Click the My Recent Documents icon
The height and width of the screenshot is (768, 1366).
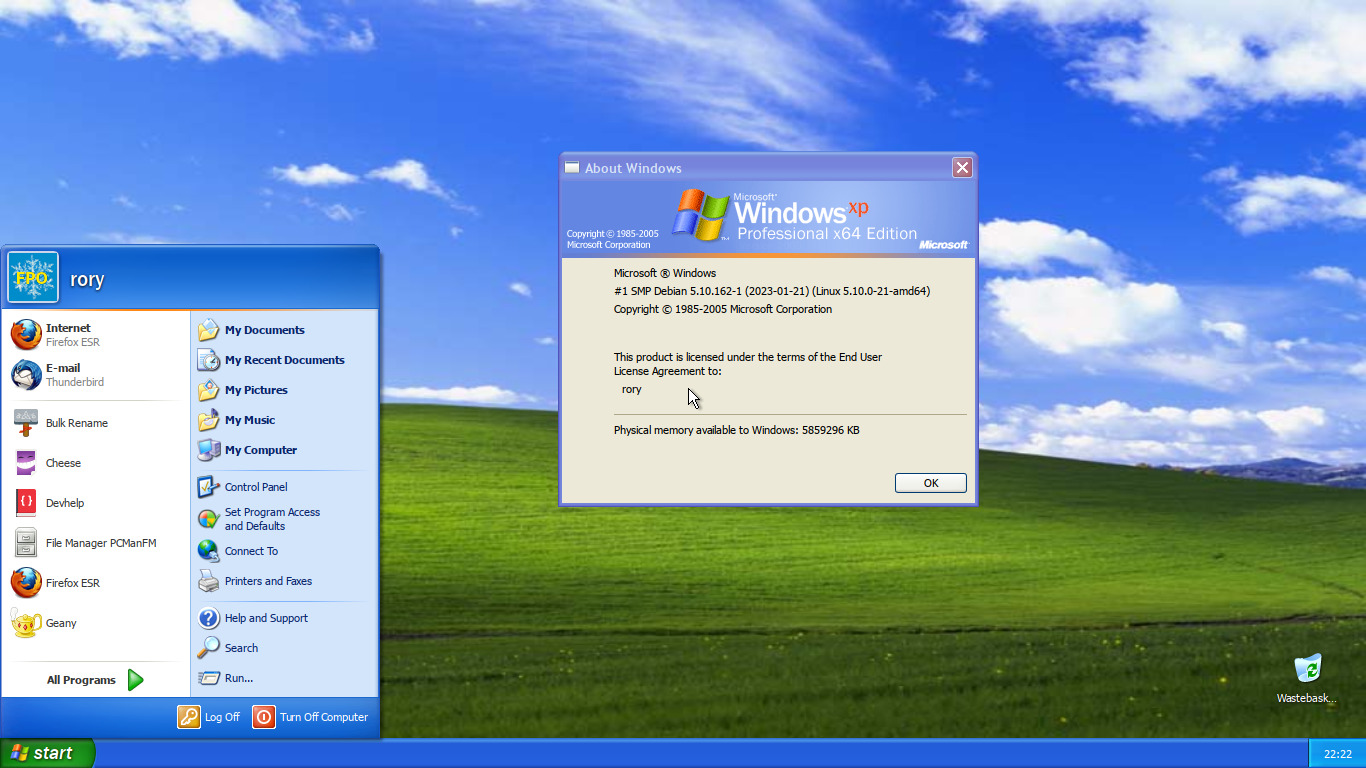[208, 360]
